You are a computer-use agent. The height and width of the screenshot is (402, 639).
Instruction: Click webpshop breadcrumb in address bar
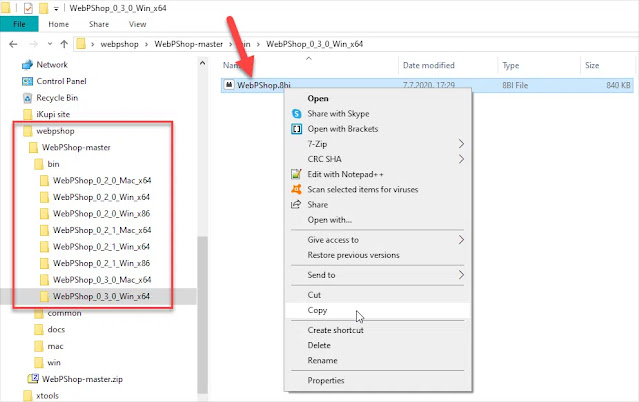point(119,44)
